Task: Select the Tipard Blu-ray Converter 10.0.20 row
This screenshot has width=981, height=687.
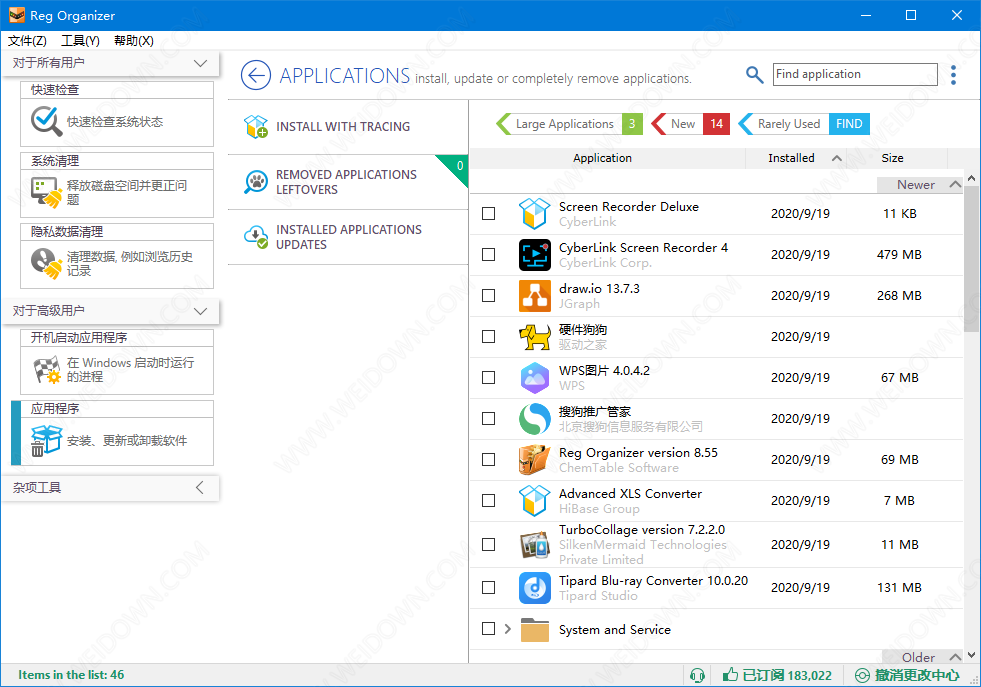Action: tap(716, 588)
